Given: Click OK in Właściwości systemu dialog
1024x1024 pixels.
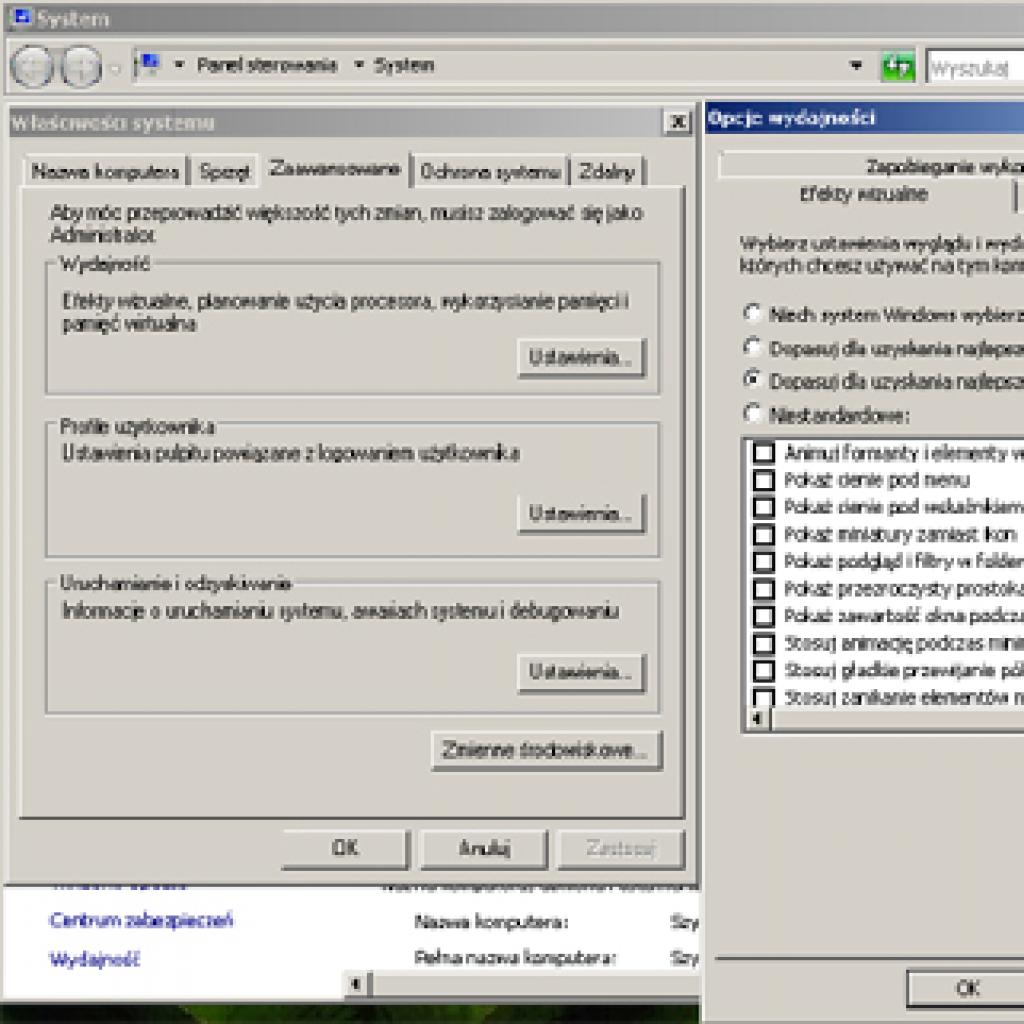Looking at the screenshot, I should point(345,848).
